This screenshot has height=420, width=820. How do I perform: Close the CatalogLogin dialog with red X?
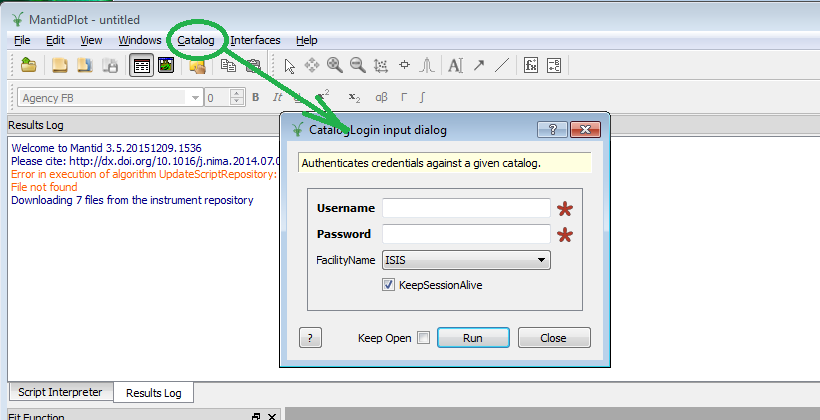(x=585, y=130)
